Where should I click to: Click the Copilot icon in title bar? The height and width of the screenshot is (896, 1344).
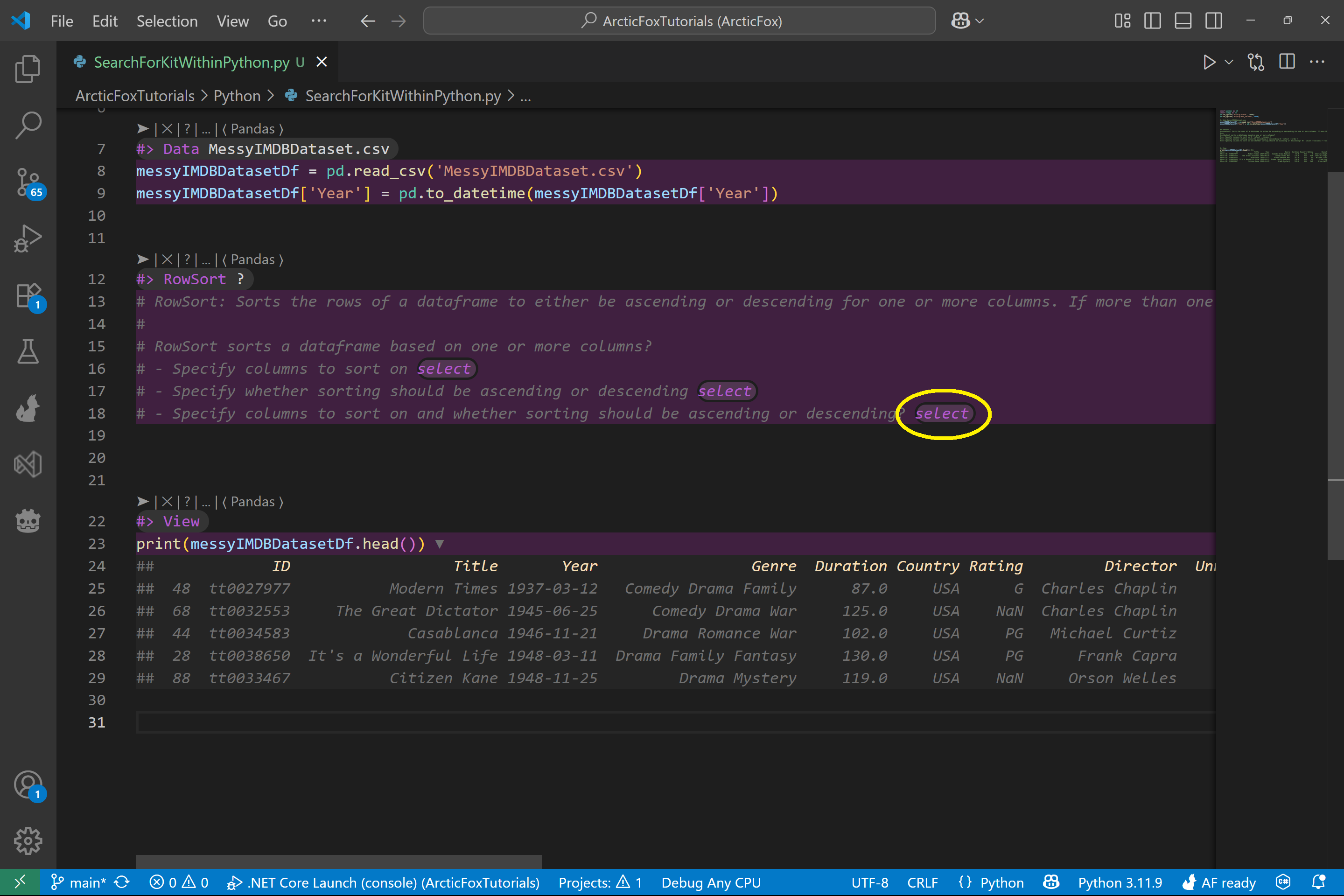click(x=960, y=21)
